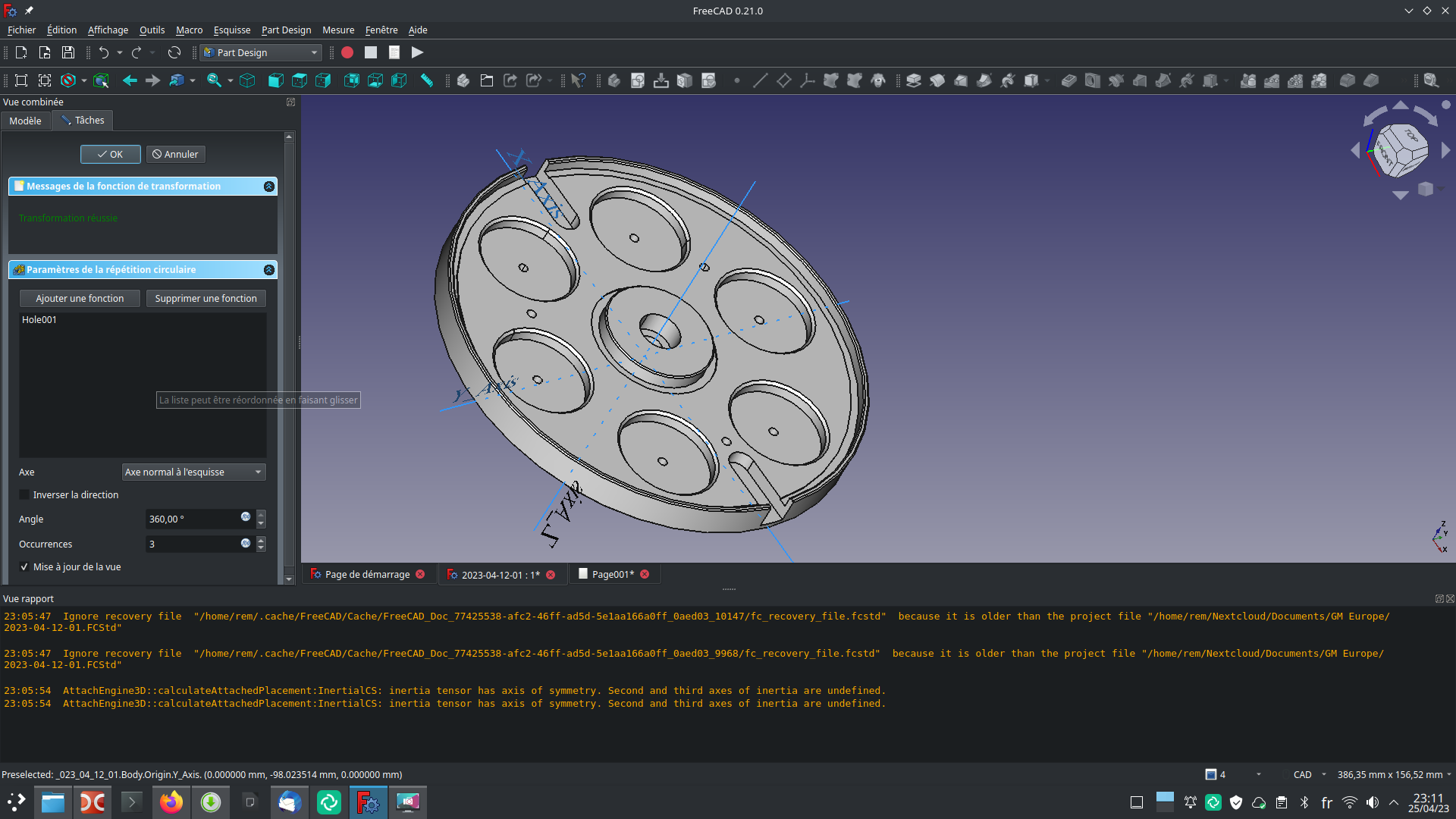The image size is (1456, 819).
Task: Select the Create sketch icon
Action: [x=638, y=80]
